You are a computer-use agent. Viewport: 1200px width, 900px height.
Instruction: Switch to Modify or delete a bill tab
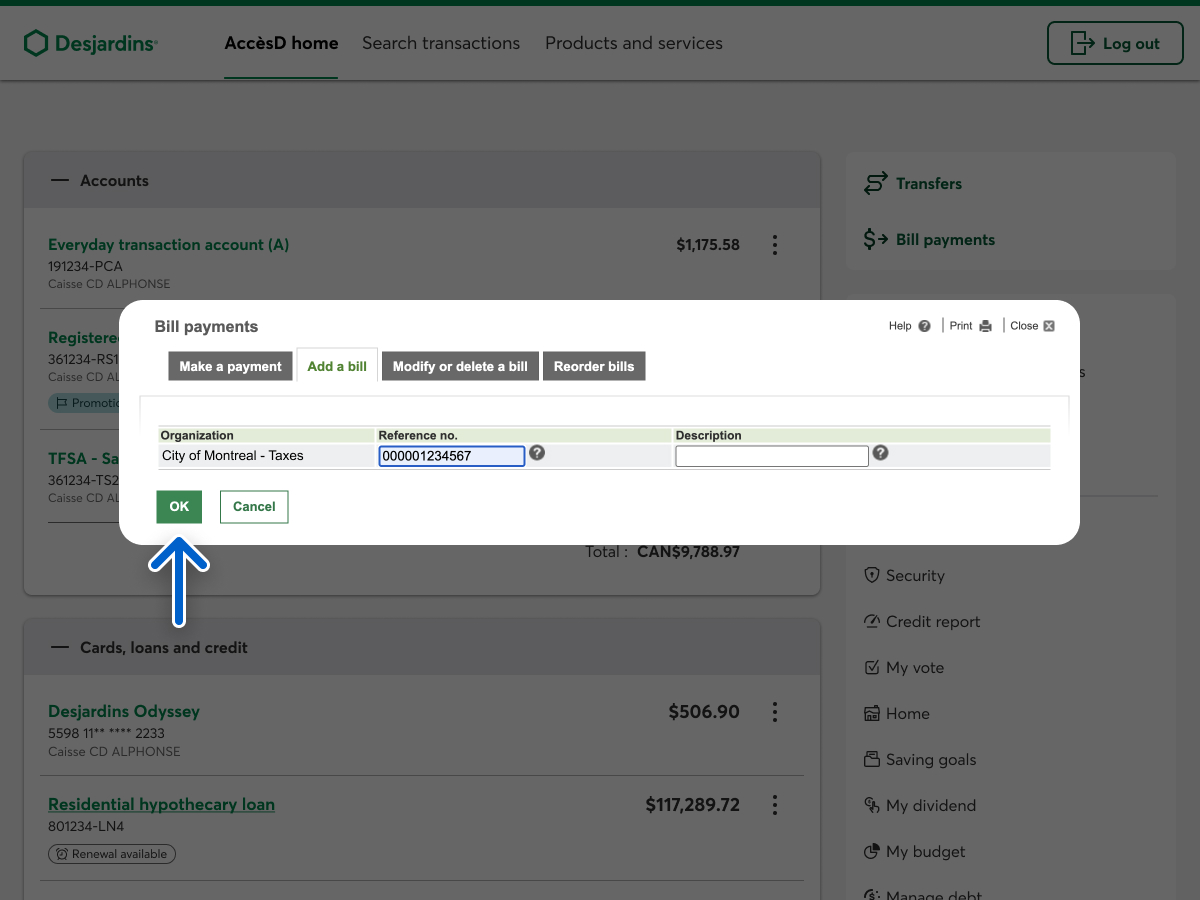coord(460,366)
